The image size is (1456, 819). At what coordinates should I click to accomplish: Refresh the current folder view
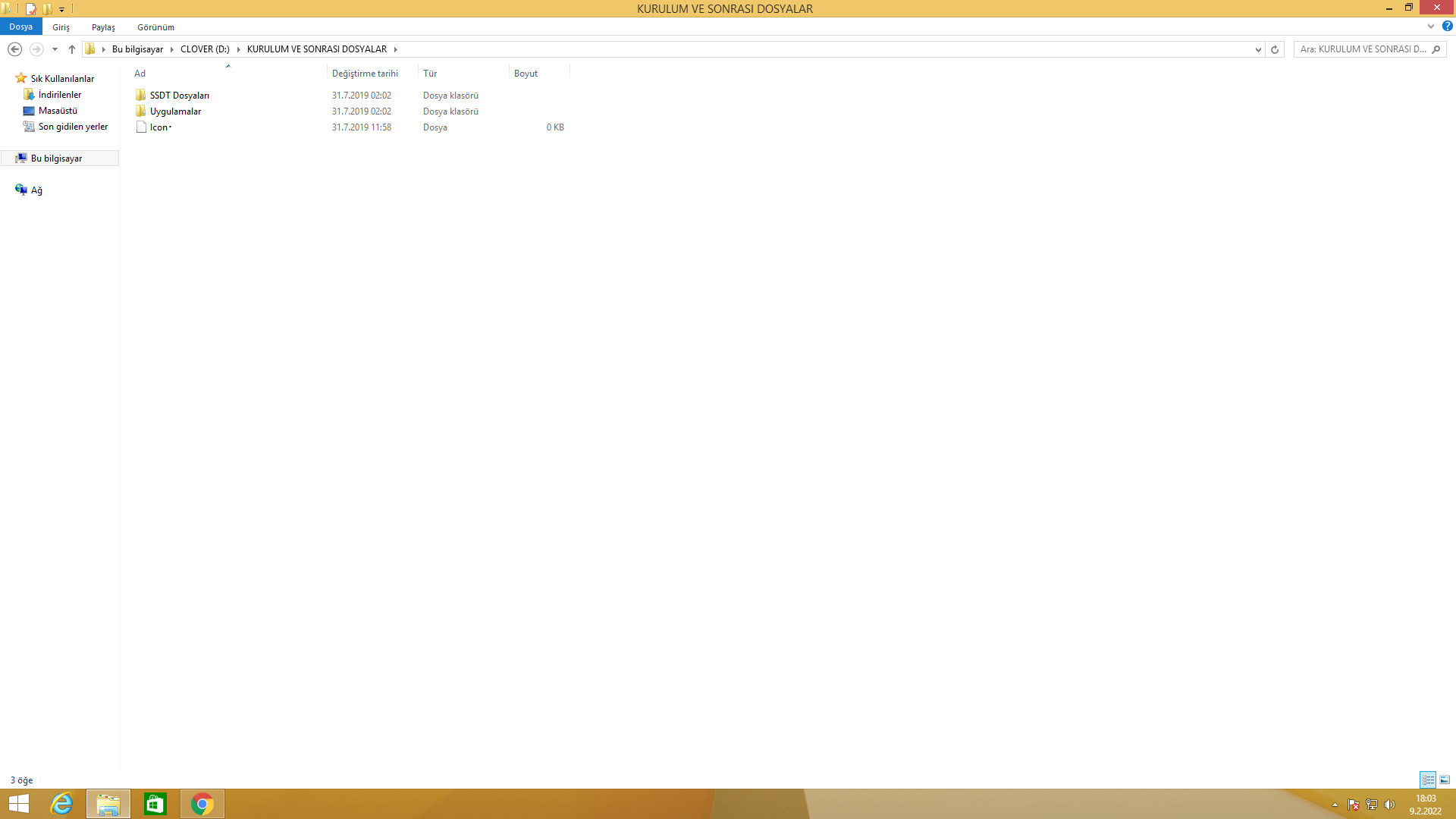click(x=1275, y=49)
